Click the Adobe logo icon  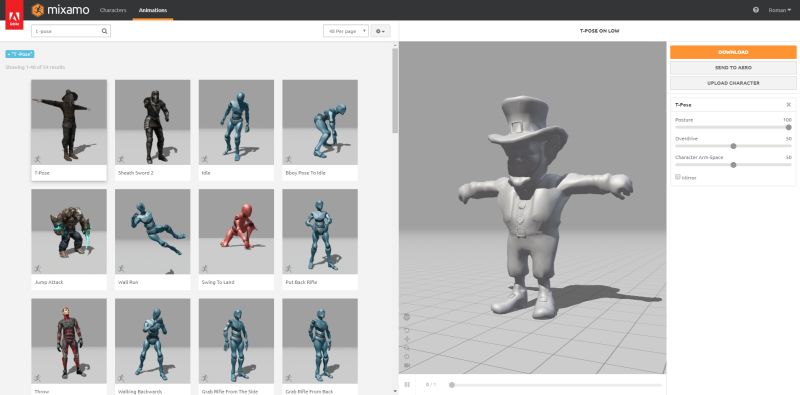click(x=14, y=15)
